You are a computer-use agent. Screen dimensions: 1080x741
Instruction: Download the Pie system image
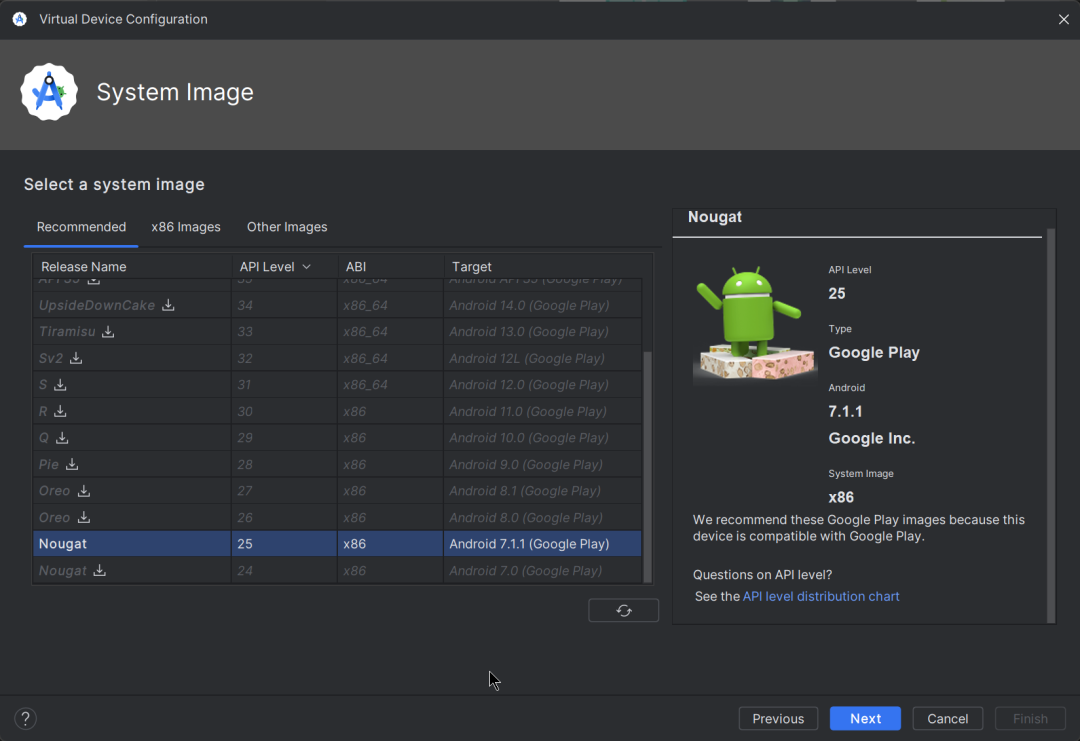[x=72, y=464]
